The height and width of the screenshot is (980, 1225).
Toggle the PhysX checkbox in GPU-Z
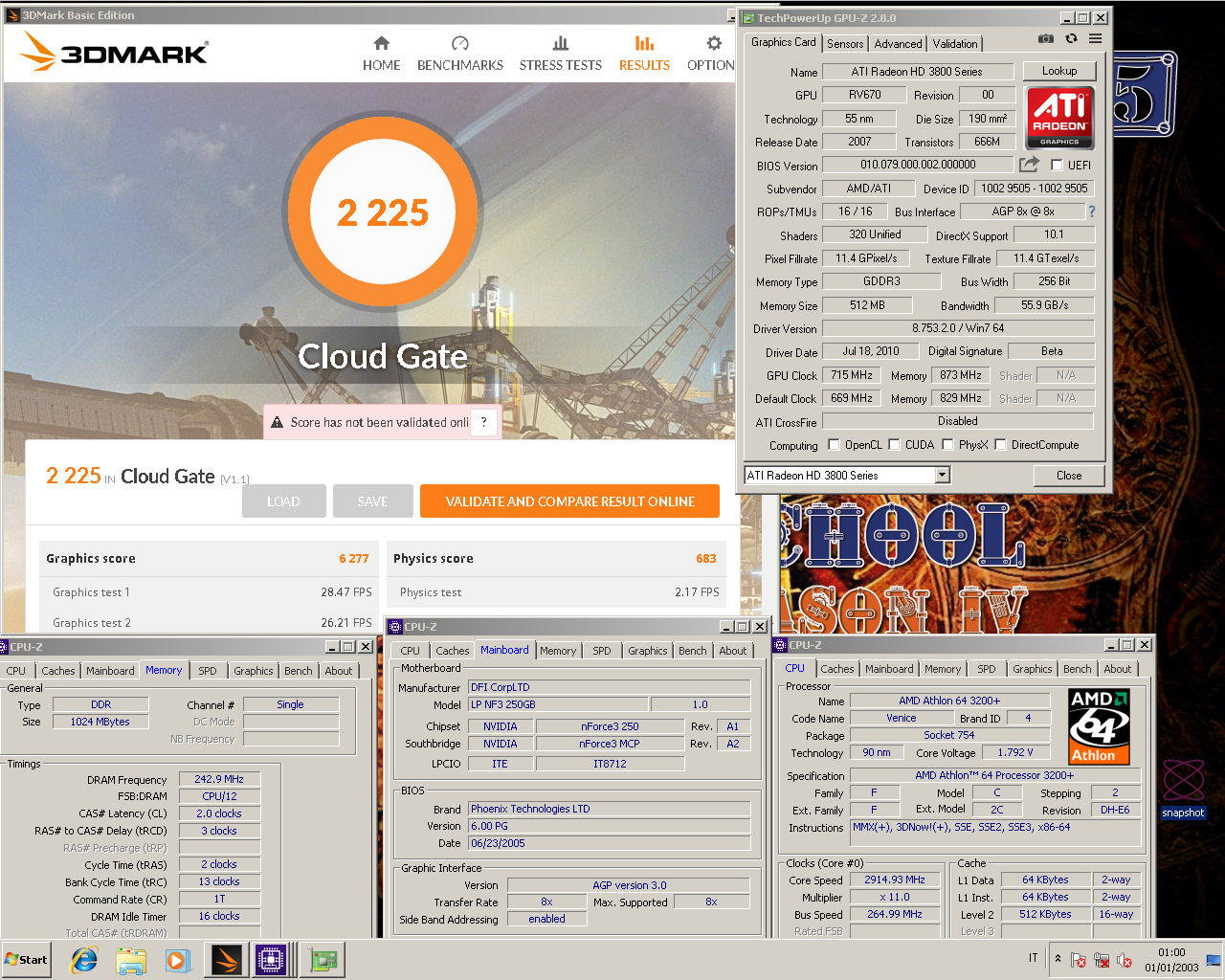(947, 444)
